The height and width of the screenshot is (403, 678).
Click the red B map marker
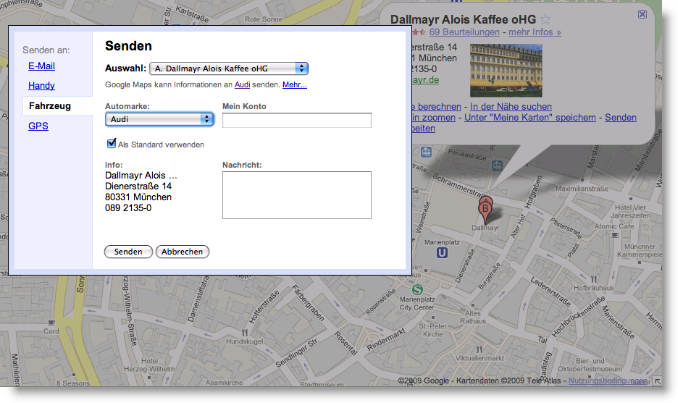tap(485, 212)
